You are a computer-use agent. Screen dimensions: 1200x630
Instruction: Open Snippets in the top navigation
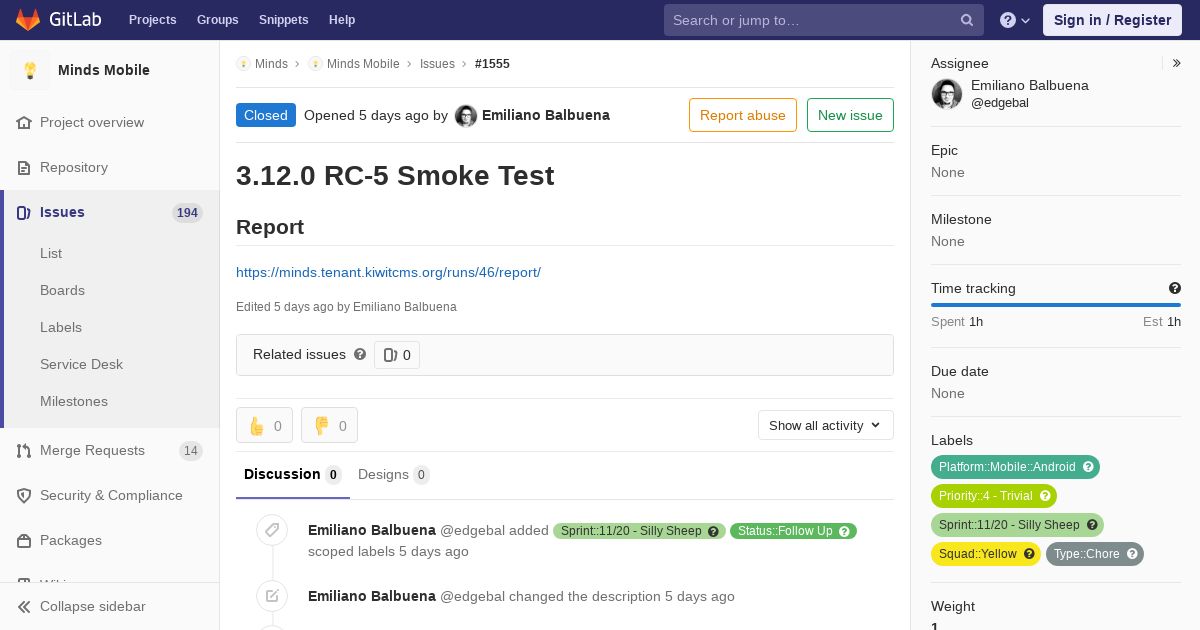point(283,20)
